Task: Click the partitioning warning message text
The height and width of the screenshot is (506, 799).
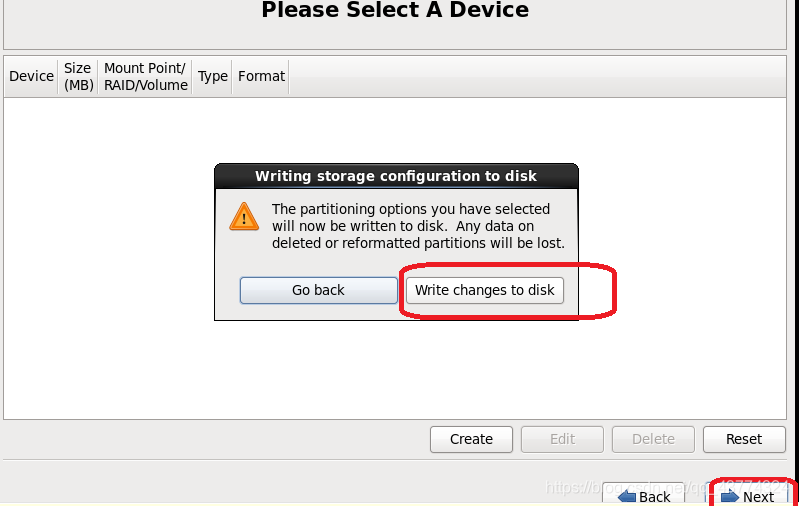Action: pos(418,226)
